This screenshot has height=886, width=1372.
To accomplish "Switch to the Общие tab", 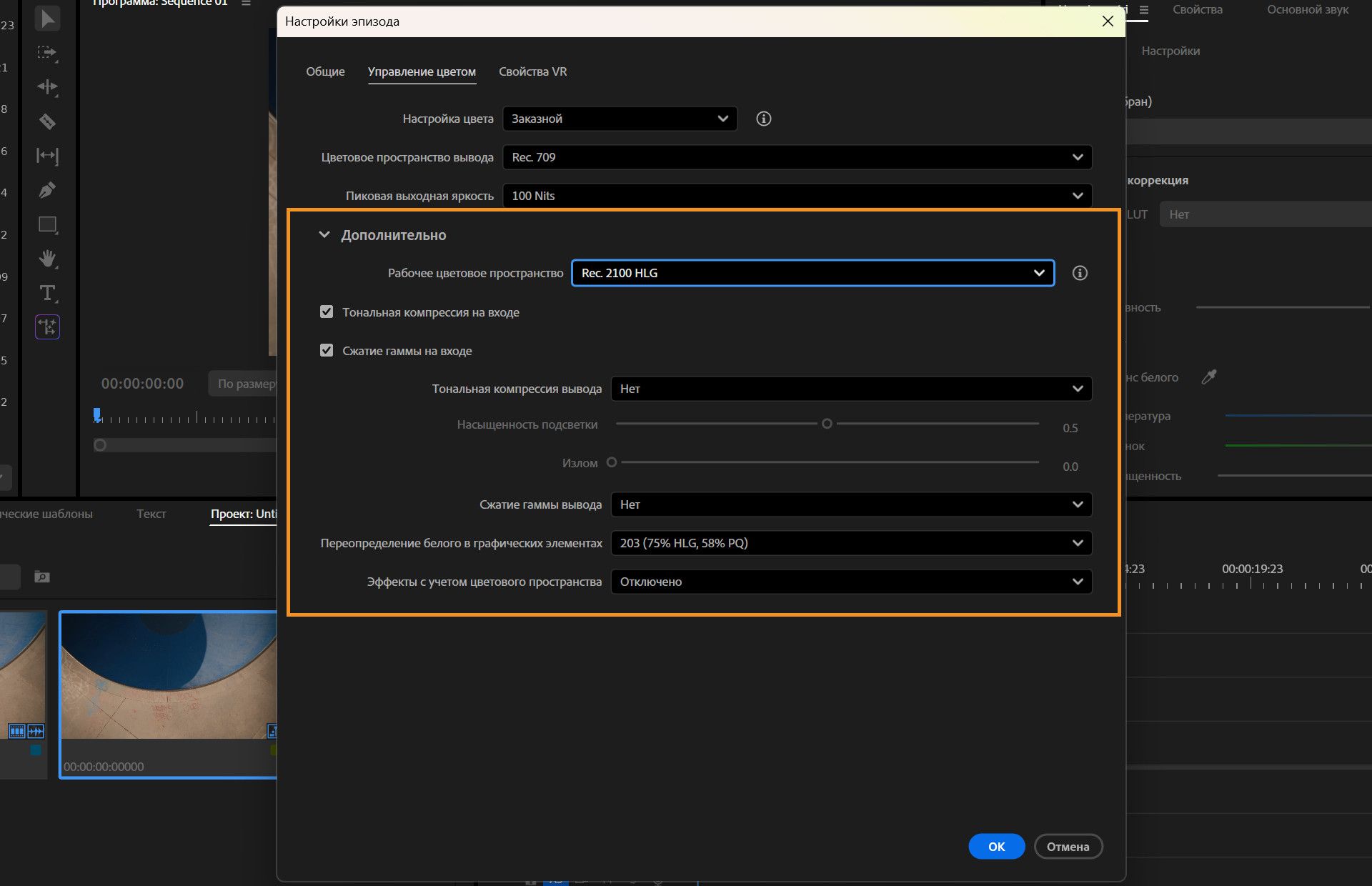I will pyautogui.click(x=325, y=71).
